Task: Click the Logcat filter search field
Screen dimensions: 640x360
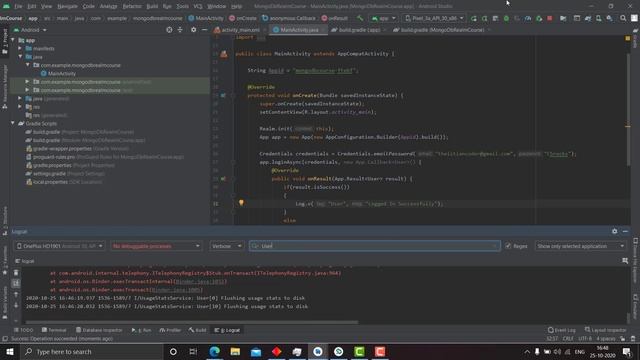Action: click(x=375, y=246)
